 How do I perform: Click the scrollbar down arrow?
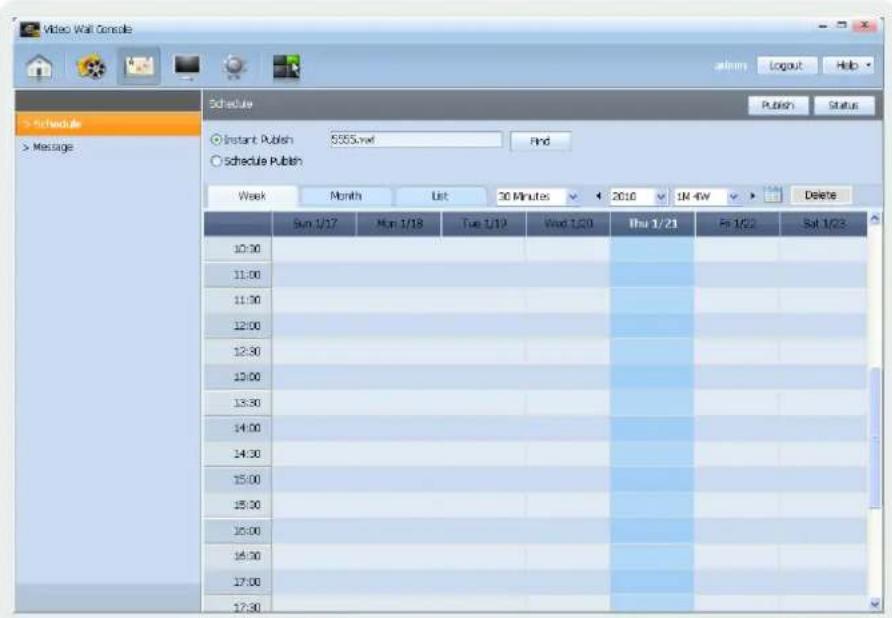pos(875,604)
